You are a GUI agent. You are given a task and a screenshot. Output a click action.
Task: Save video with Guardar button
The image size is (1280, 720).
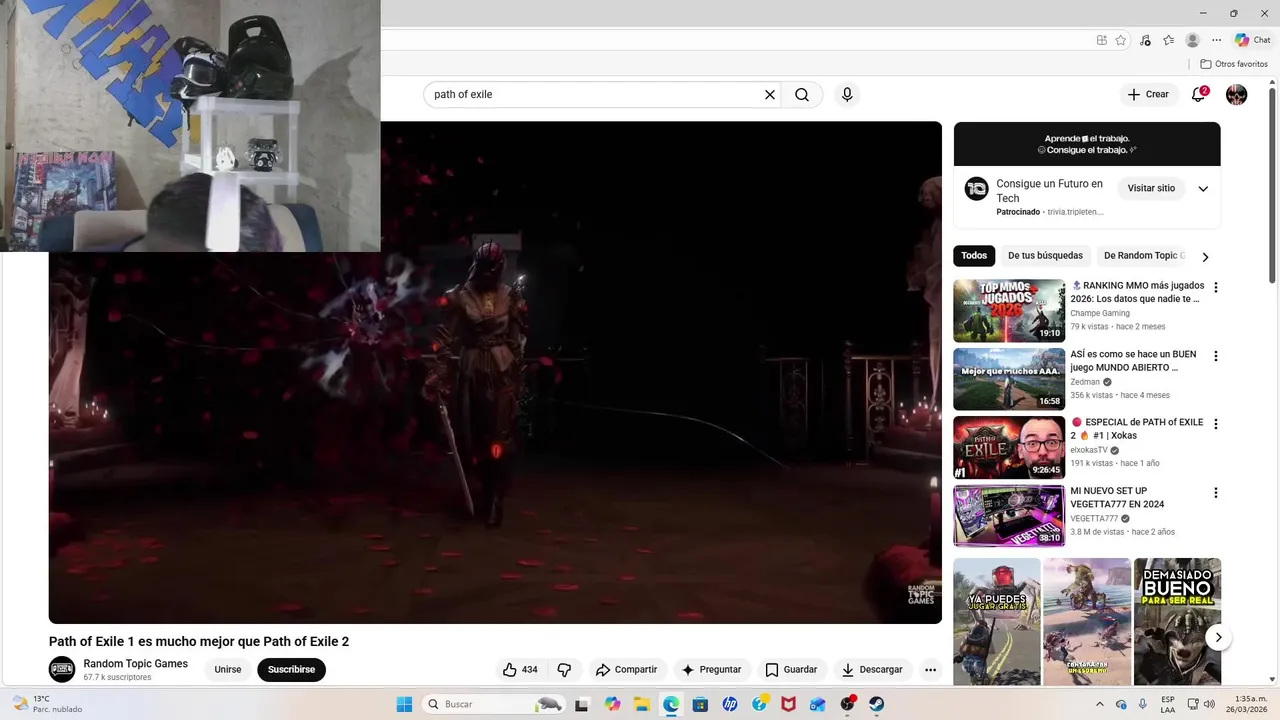pos(791,670)
